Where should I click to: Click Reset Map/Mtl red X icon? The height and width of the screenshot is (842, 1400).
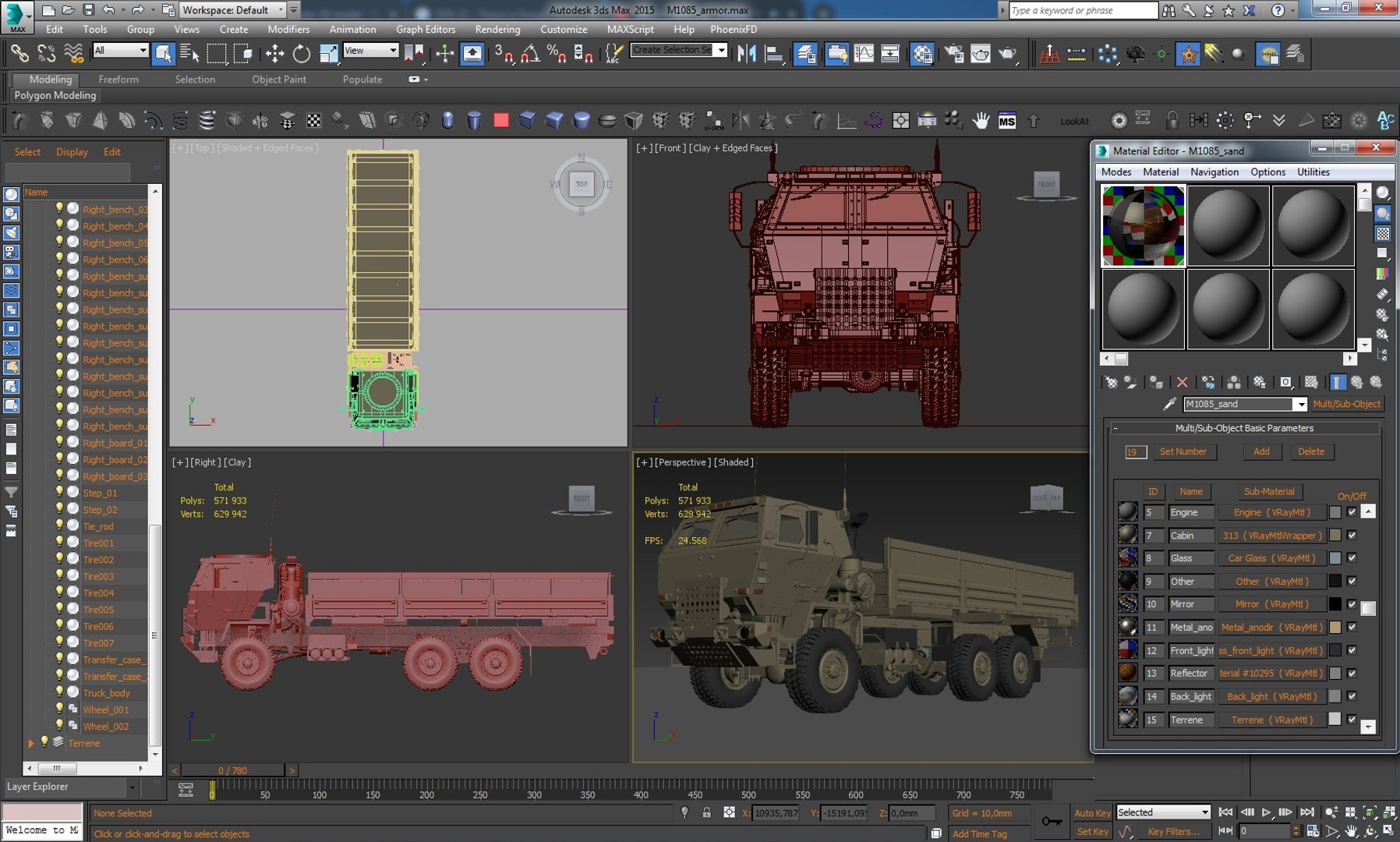click(x=1182, y=382)
